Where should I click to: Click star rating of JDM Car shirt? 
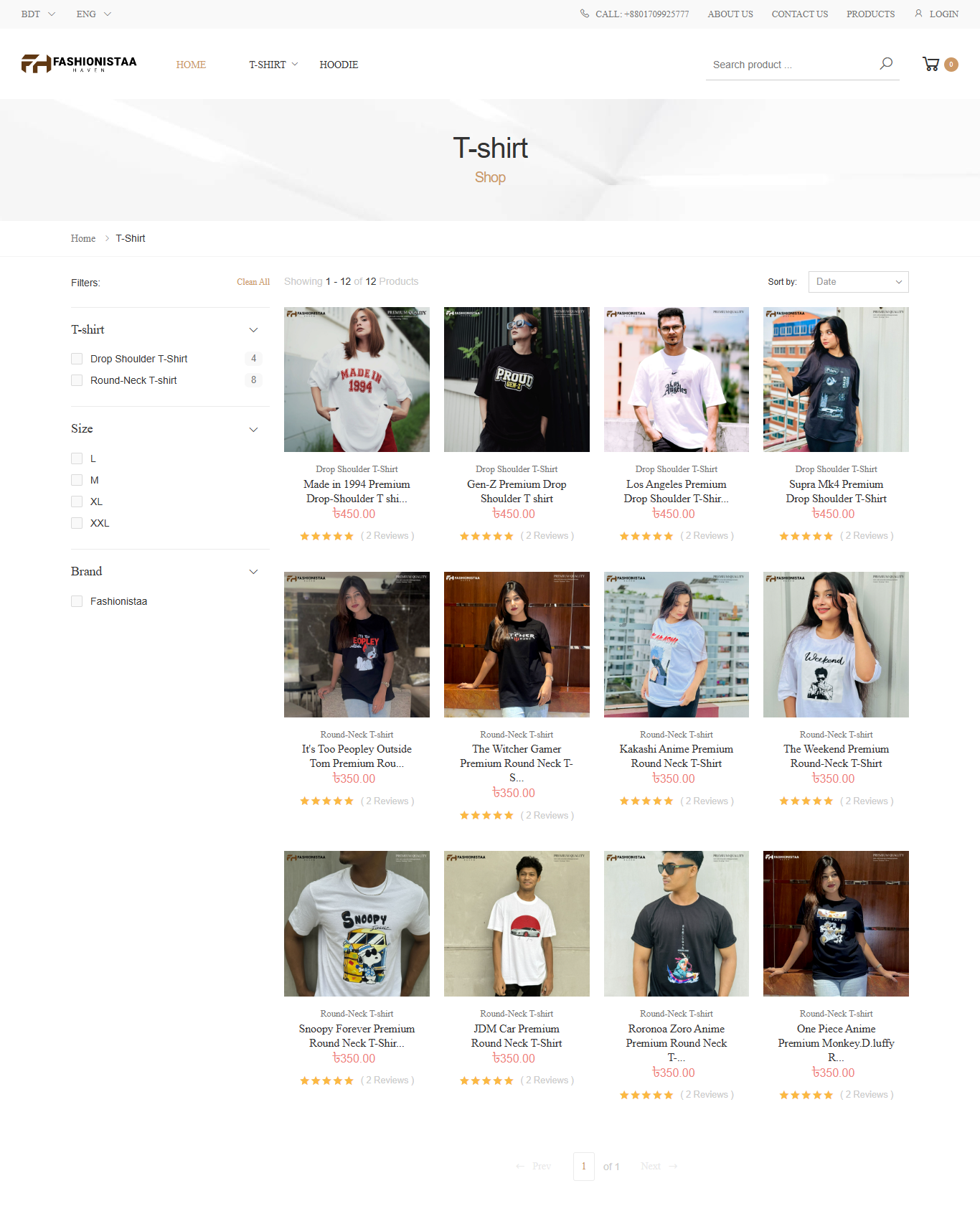486,1080
